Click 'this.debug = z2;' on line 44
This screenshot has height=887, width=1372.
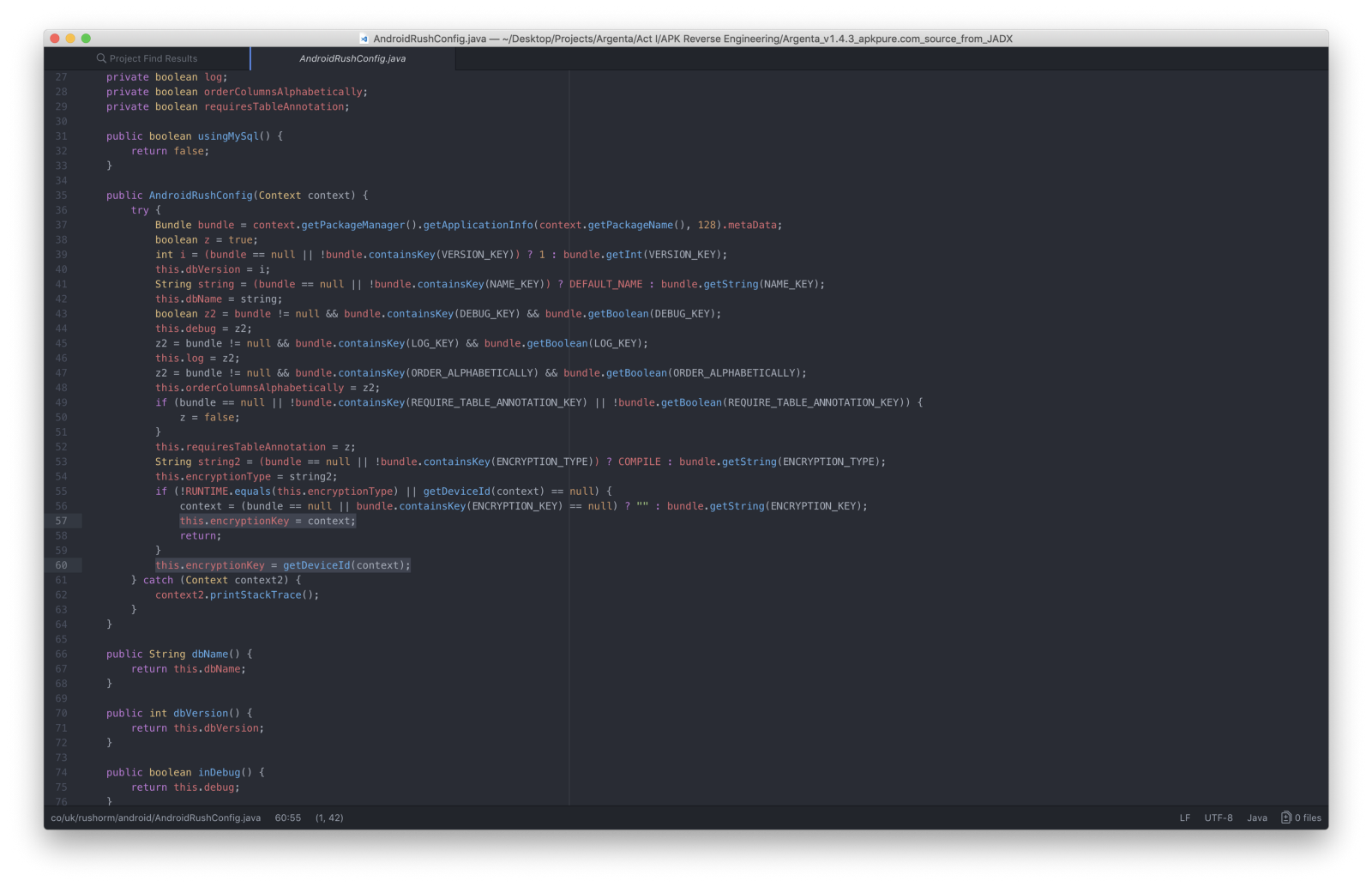(x=203, y=329)
